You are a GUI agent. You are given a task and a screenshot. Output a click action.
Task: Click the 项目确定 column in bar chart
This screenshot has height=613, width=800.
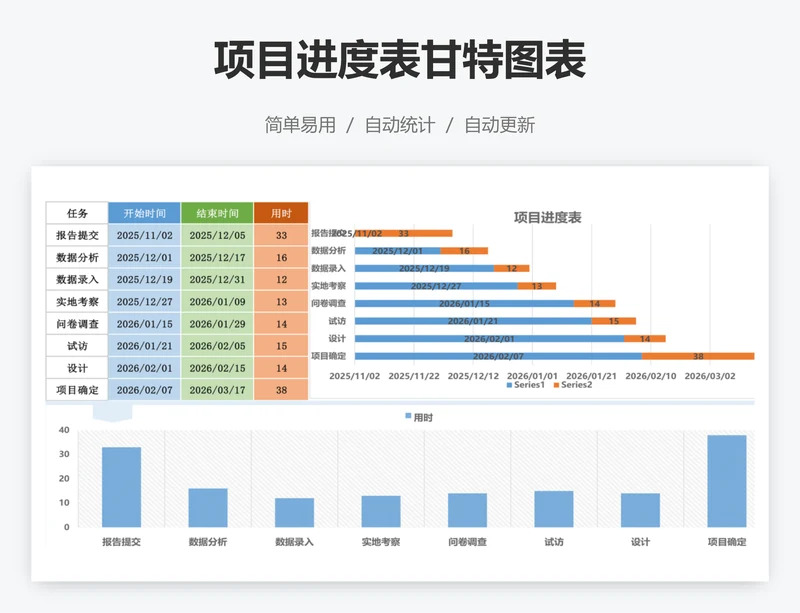click(727, 481)
